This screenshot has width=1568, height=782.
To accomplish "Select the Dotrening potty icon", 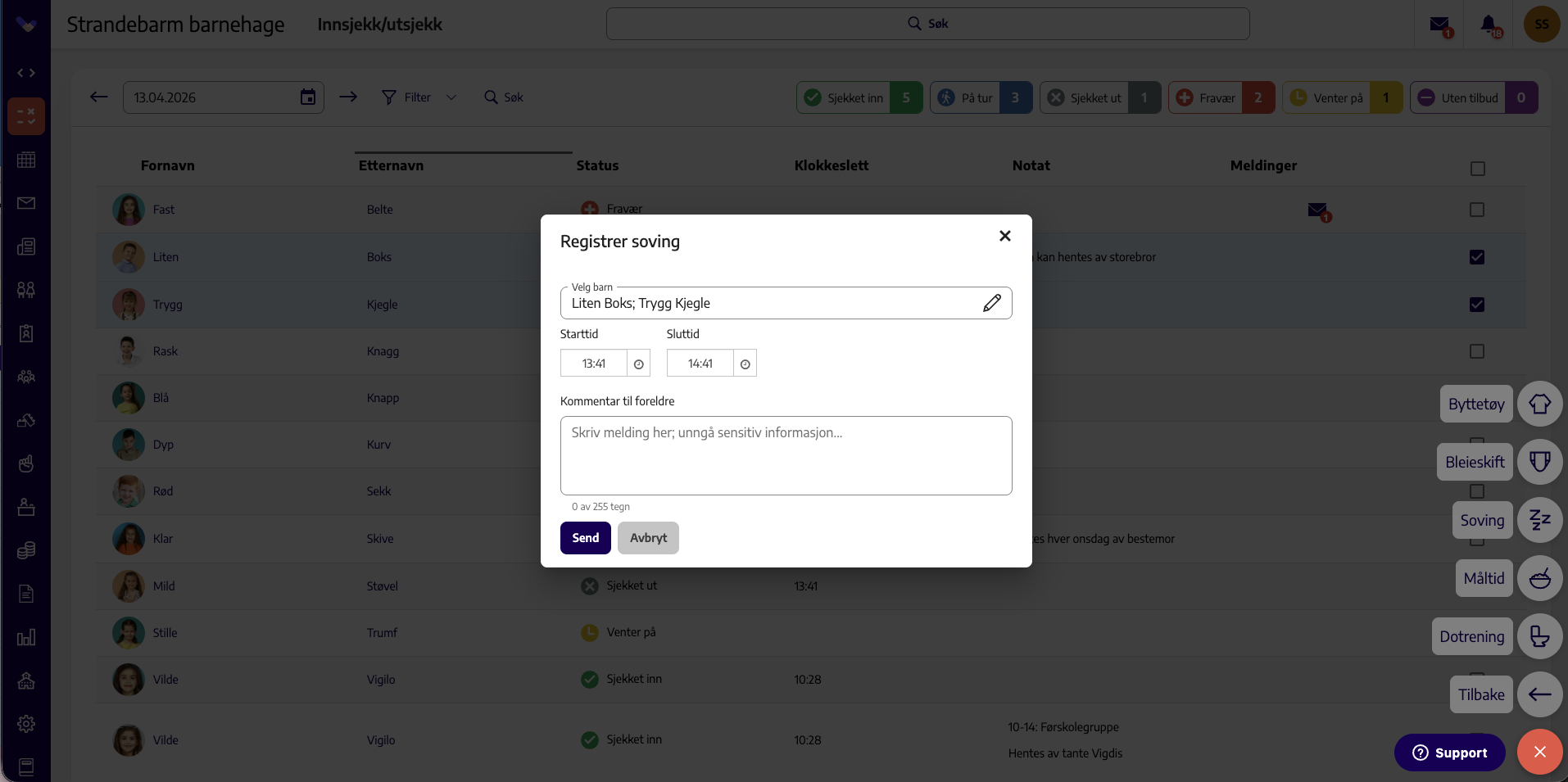I will pyautogui.click(x=1540, y=636).
